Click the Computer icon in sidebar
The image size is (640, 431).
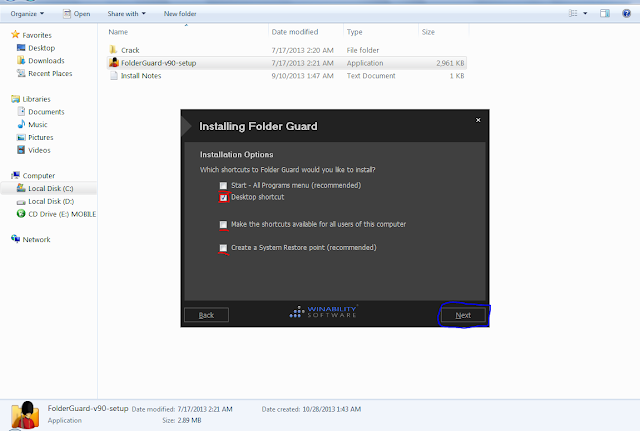16,175
